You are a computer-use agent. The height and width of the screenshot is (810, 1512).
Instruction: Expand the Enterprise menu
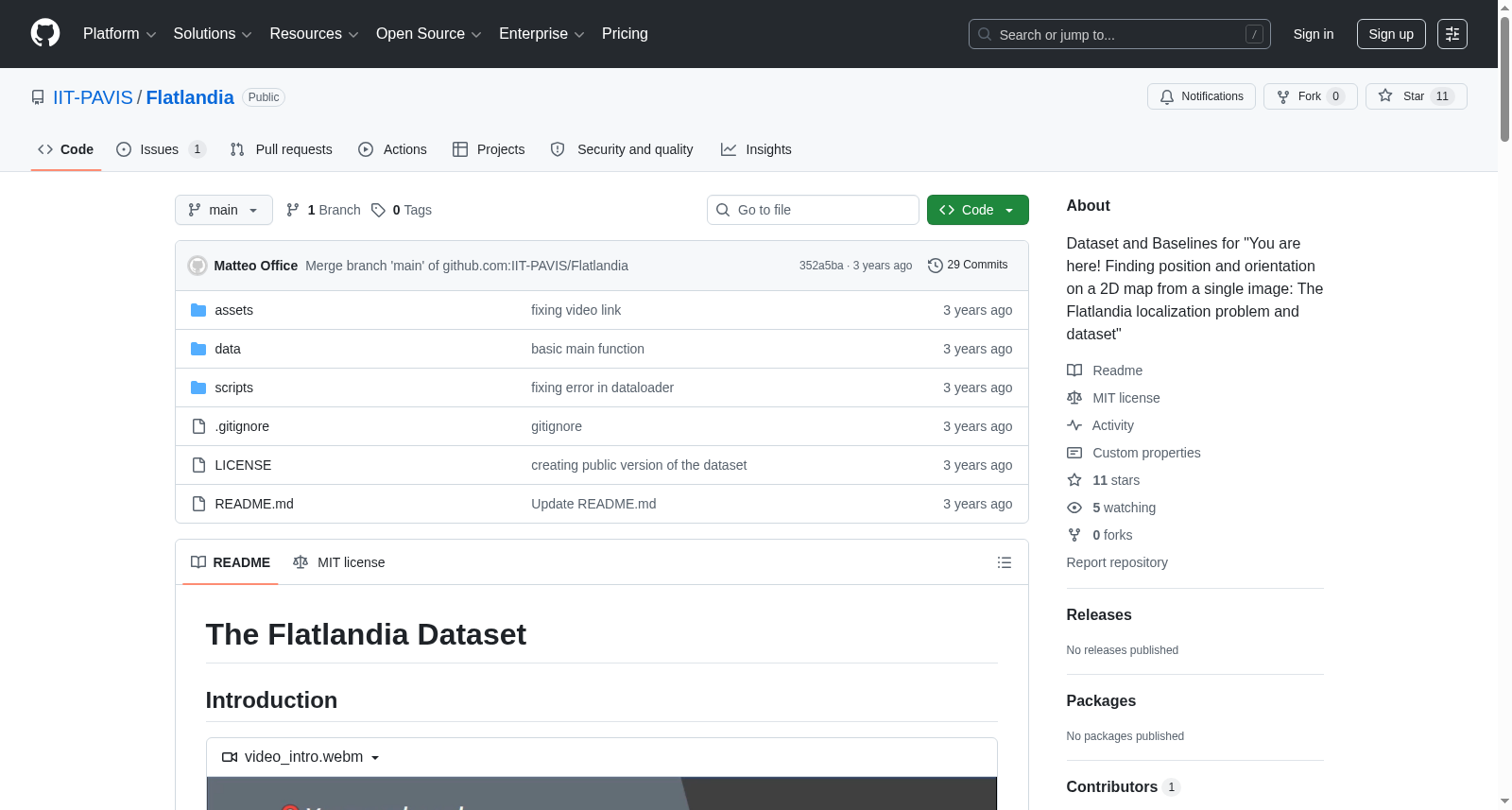coord(541,34)
